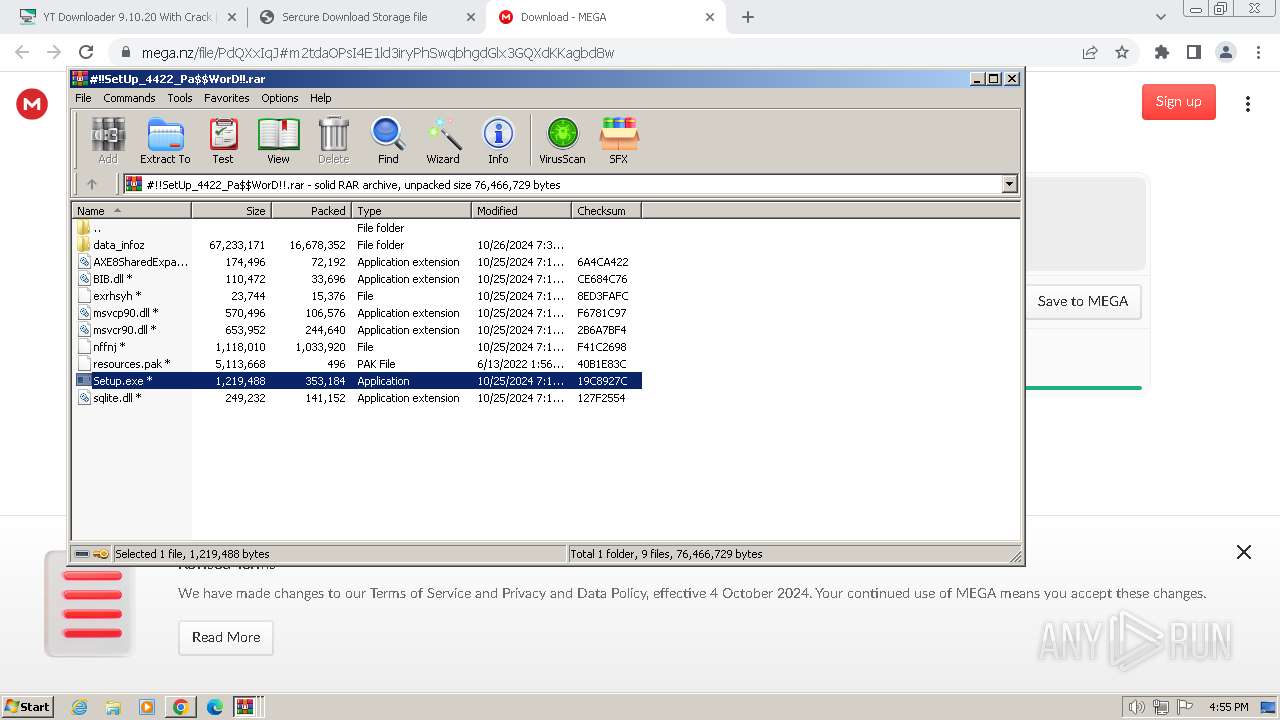
Task: Click the volume speaker tray icon
Action: tap(1136, 707)
